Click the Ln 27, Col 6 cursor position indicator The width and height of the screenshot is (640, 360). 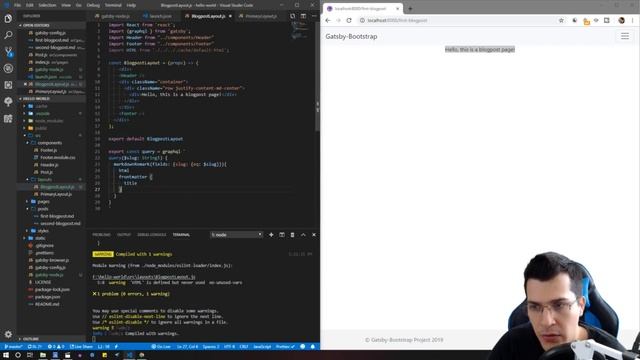[x=187, y=347]
